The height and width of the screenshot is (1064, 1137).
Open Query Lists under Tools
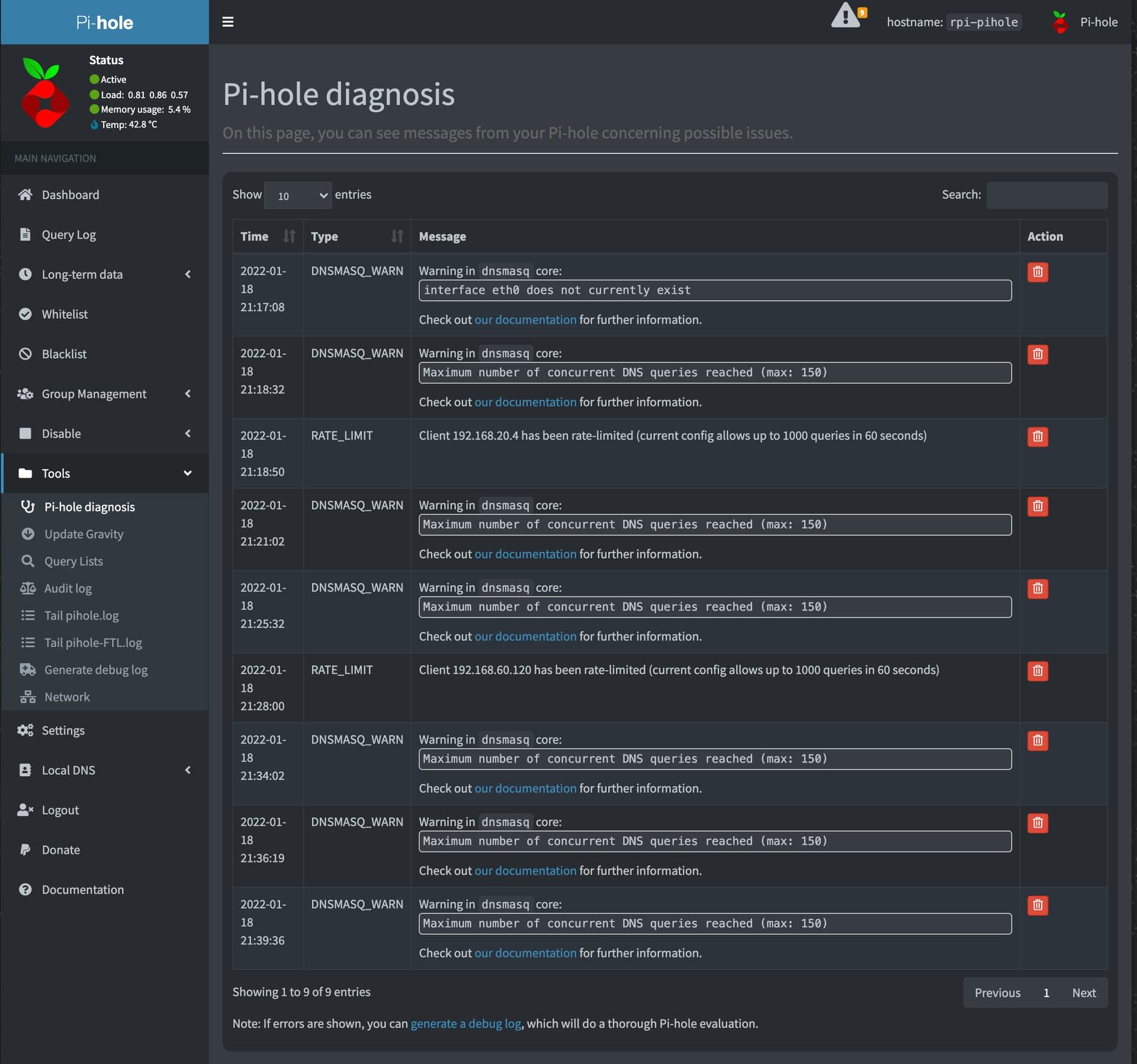pyautogui.click(x=105, y=561)
